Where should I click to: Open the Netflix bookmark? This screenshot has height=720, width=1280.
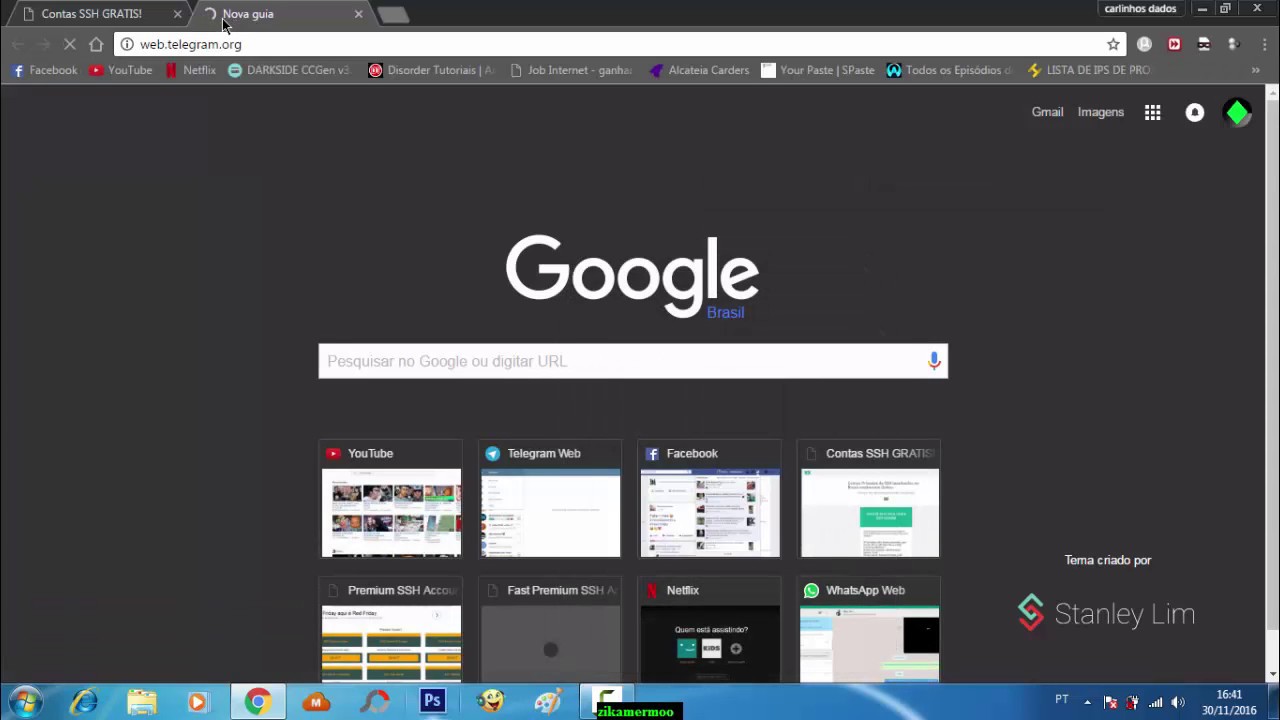pos(190,70)
